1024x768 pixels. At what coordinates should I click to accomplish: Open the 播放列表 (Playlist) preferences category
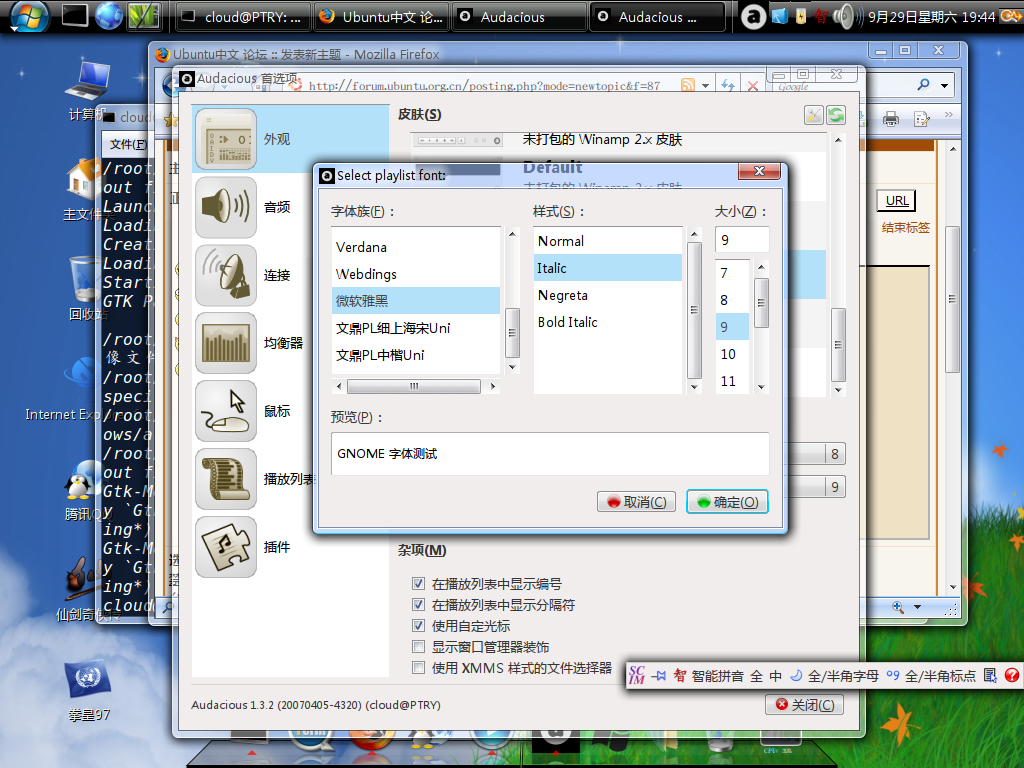pos(253,479)
